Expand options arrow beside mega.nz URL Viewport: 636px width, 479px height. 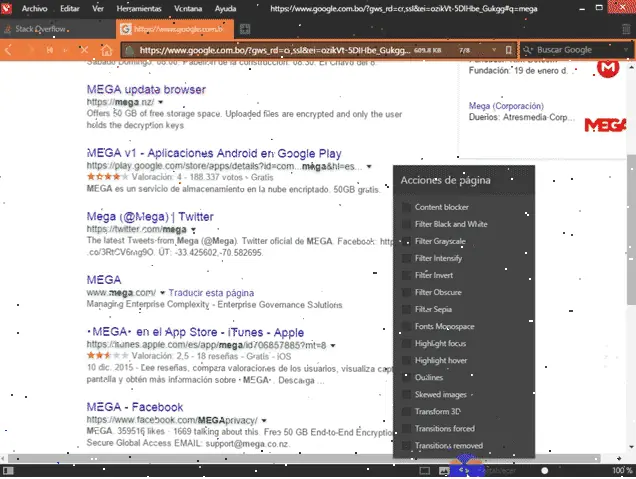(161, 102)
